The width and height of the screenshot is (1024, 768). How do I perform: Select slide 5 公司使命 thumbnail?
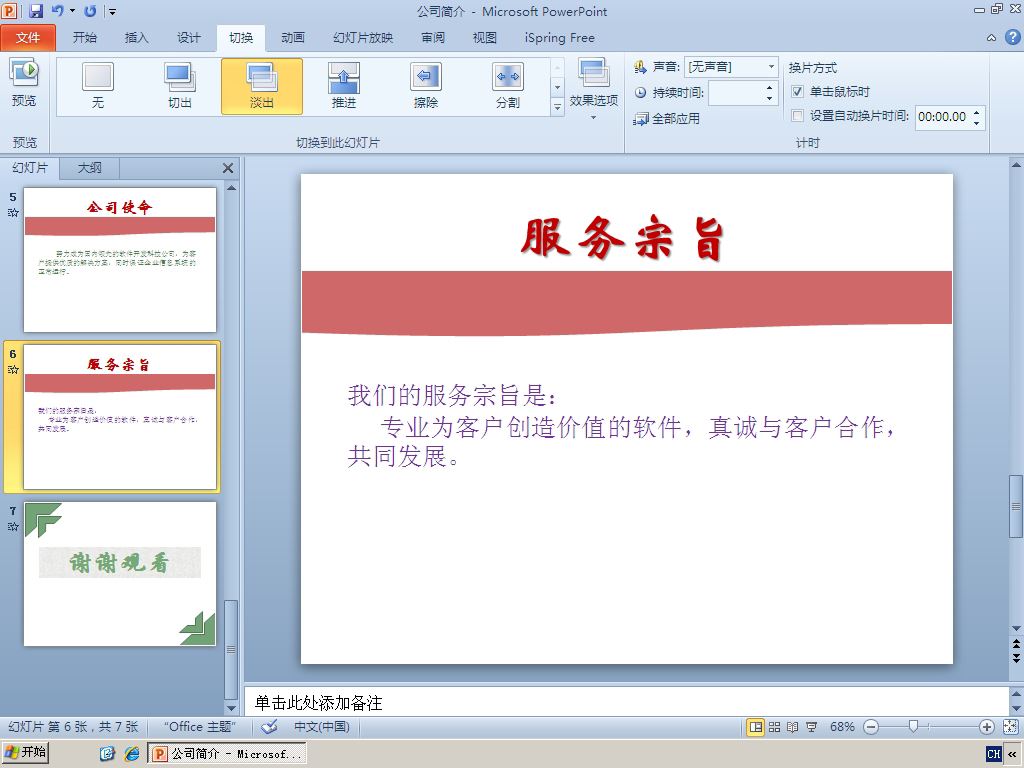120,260
